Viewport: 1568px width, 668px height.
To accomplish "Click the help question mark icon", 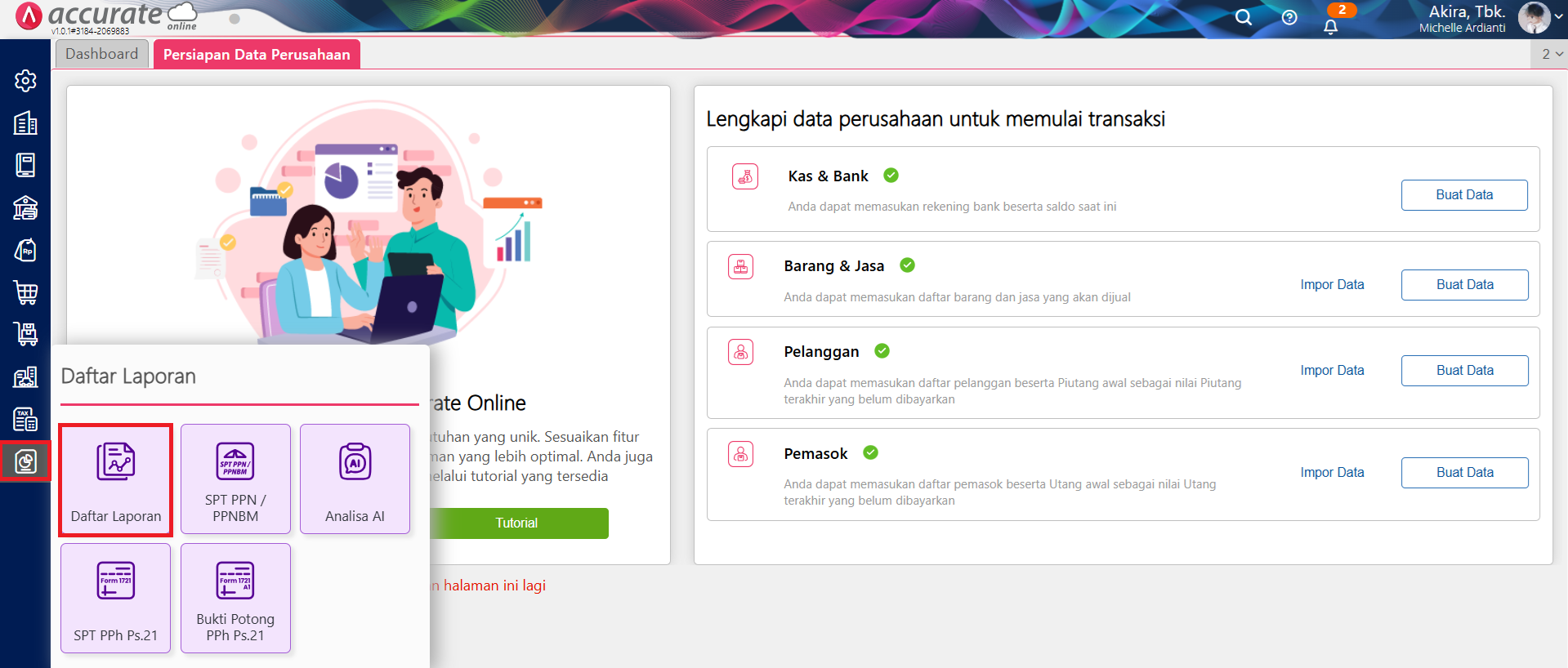I will point(1289,18).
